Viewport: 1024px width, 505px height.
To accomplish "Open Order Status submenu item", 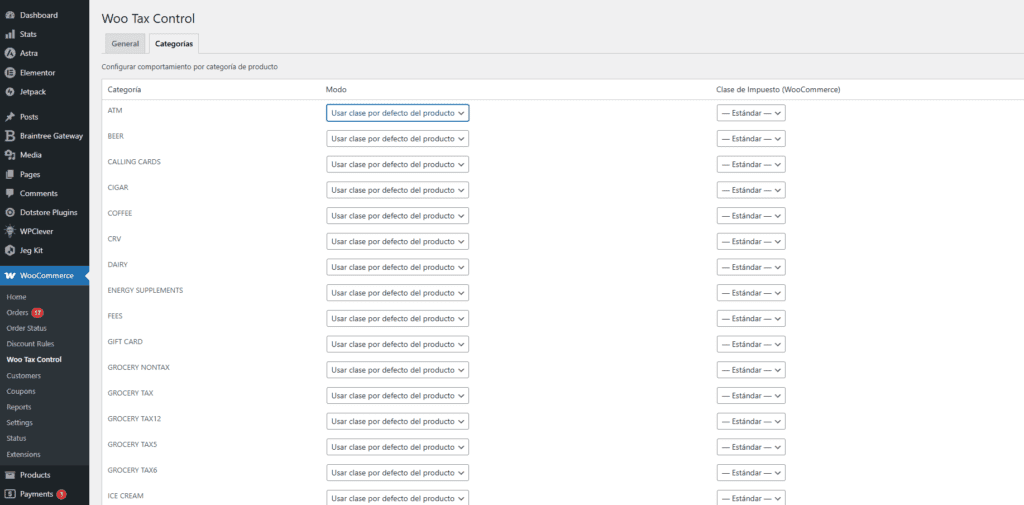I will (x=27, y=328).
